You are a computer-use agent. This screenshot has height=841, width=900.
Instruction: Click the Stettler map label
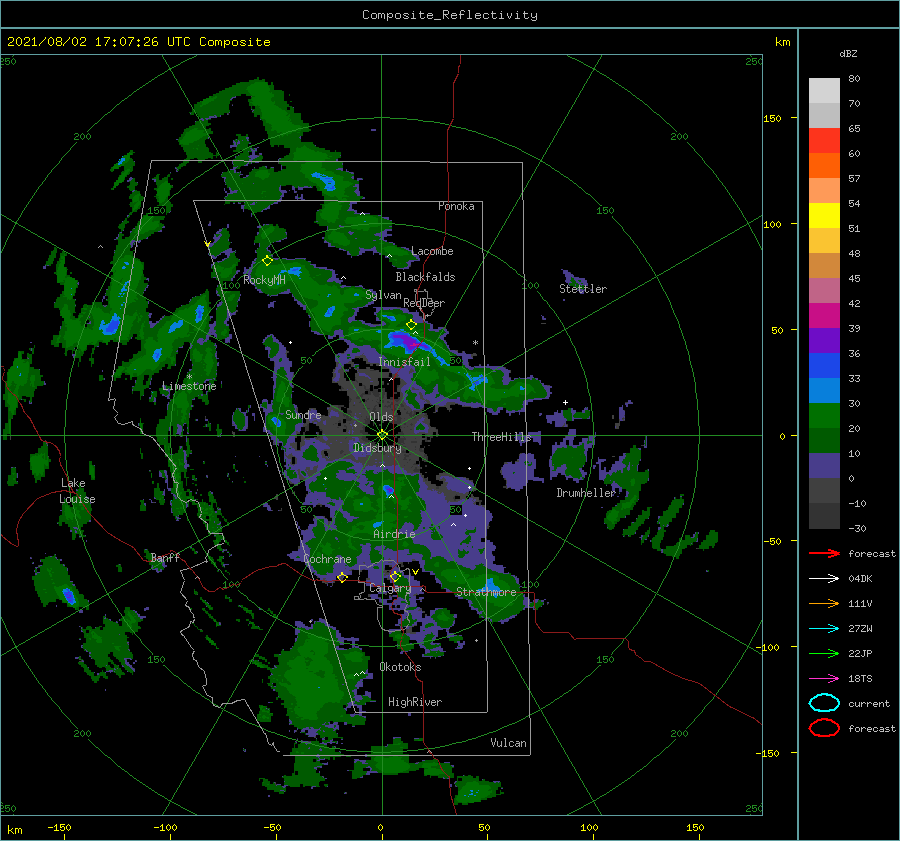(x=583, y=289)
